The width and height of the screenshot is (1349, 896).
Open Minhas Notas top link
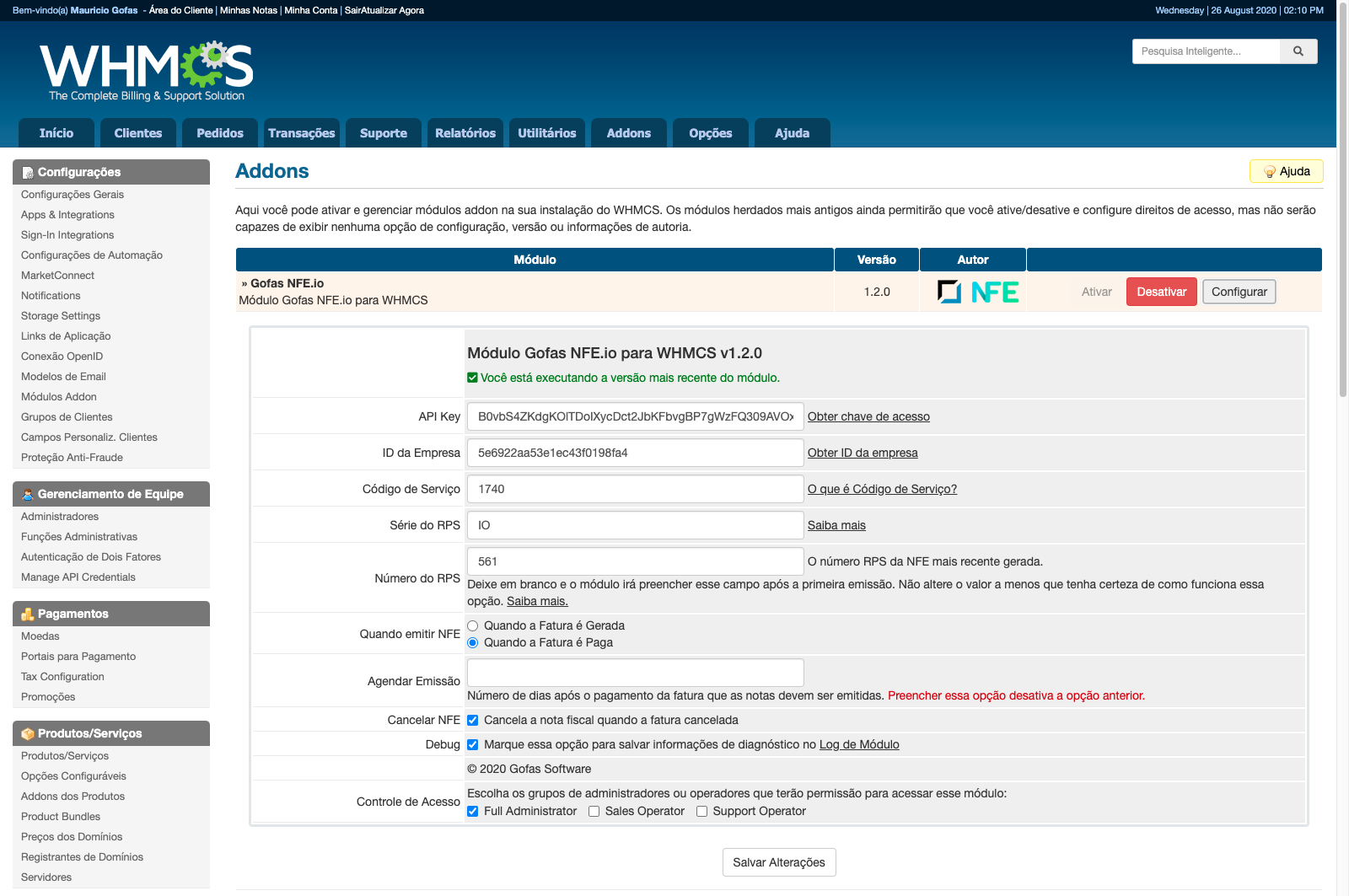249,10
